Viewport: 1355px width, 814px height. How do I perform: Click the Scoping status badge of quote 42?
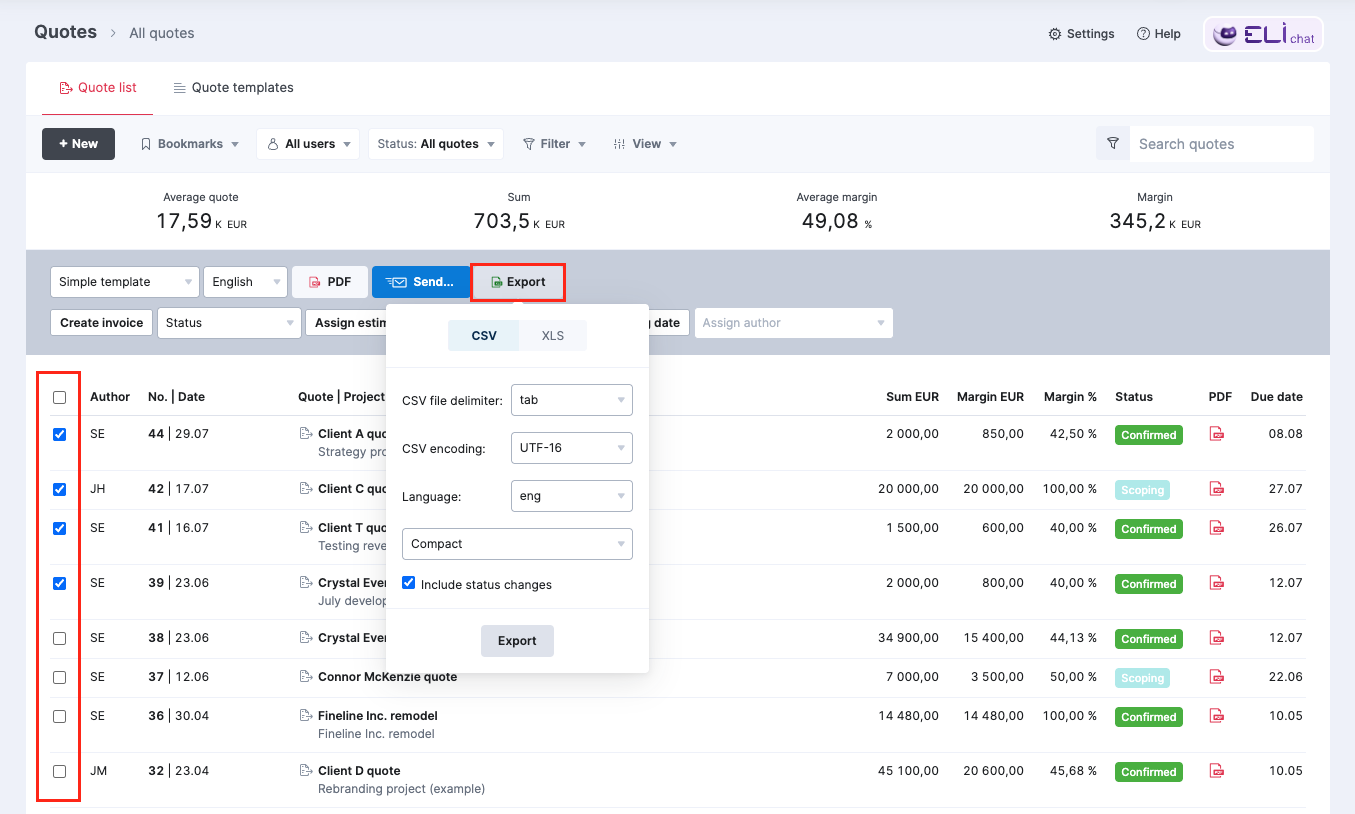[x=1142, y=490]
